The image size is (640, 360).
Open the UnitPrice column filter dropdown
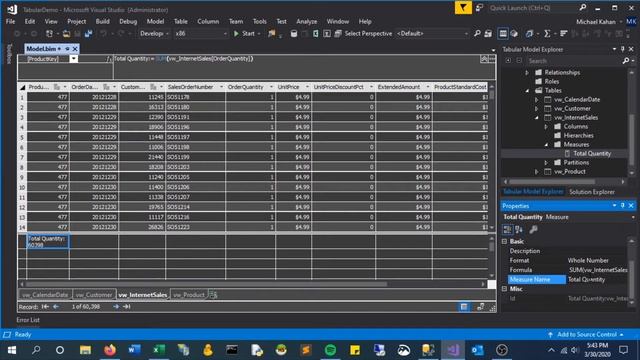pos(307,87)
